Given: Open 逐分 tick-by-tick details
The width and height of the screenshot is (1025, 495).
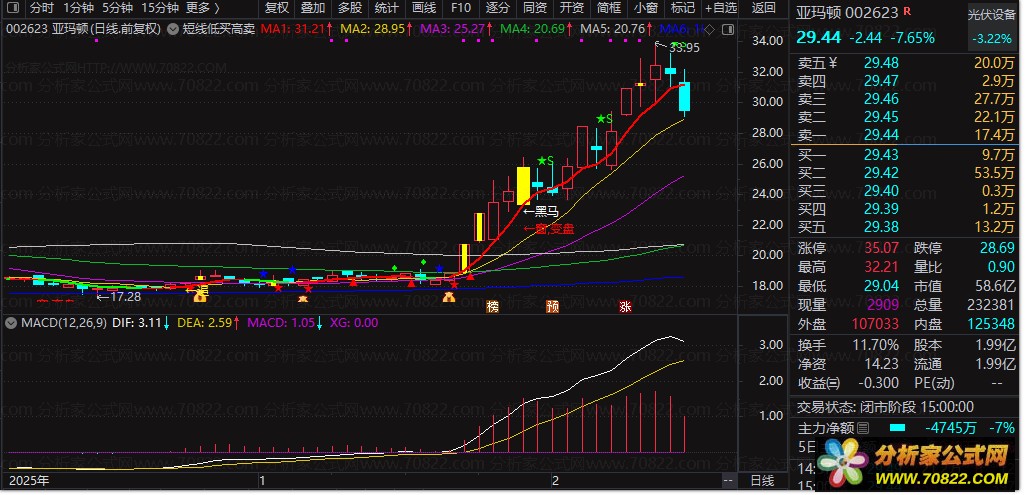Looking at the screenshot, I should coord(498,8).
